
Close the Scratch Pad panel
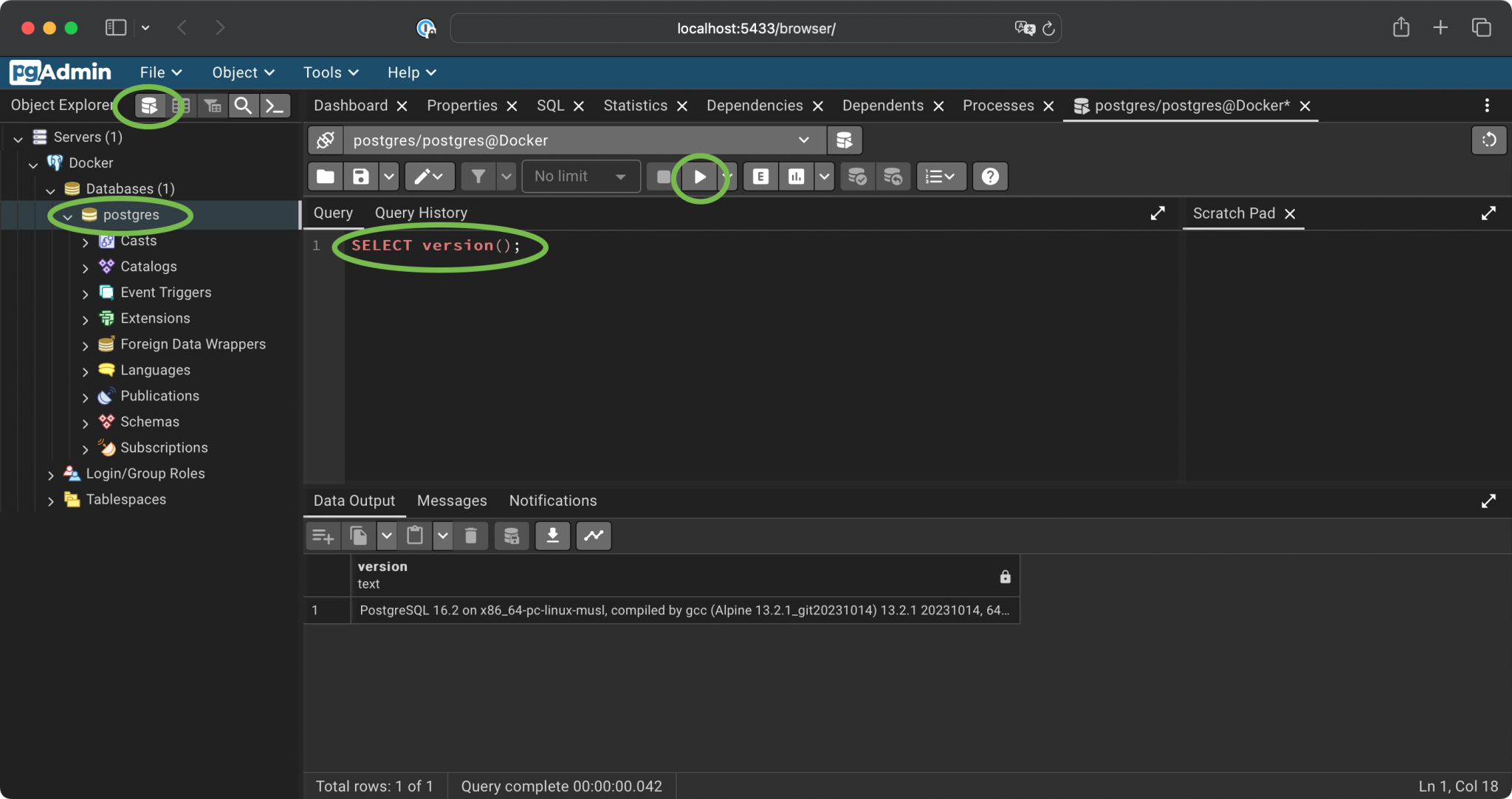tap(1290, 213)
